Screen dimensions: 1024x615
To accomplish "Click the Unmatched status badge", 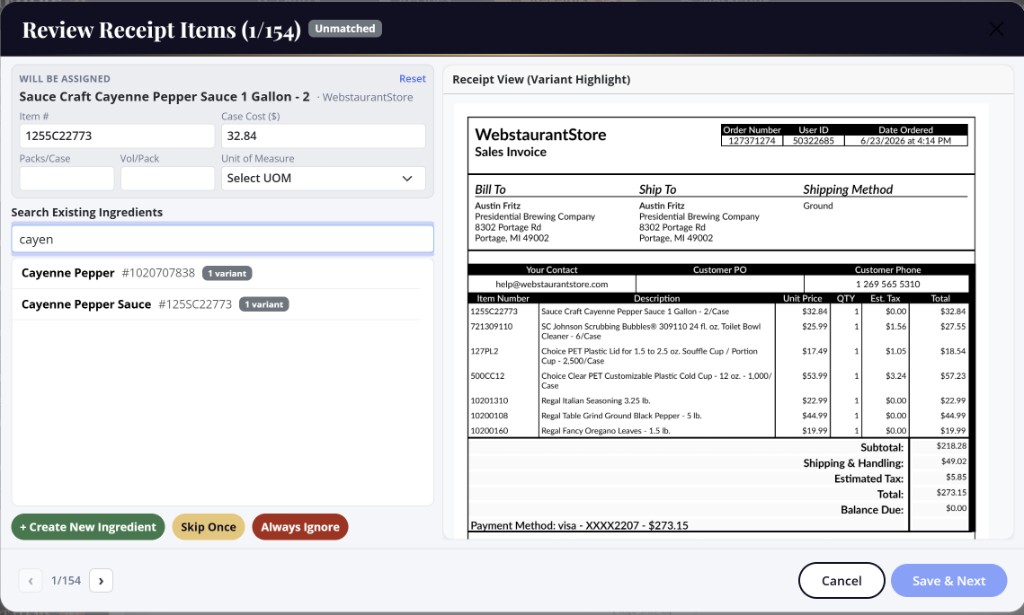I will point(345,29).
